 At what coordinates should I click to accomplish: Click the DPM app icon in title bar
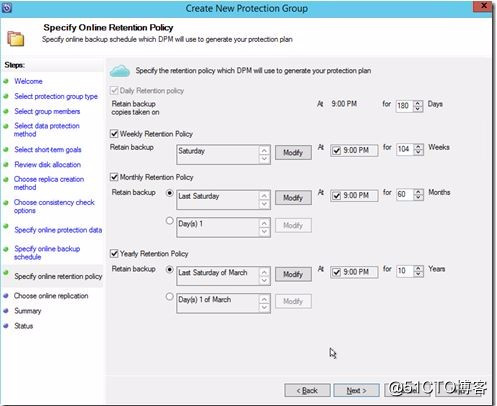click(7, 7)
